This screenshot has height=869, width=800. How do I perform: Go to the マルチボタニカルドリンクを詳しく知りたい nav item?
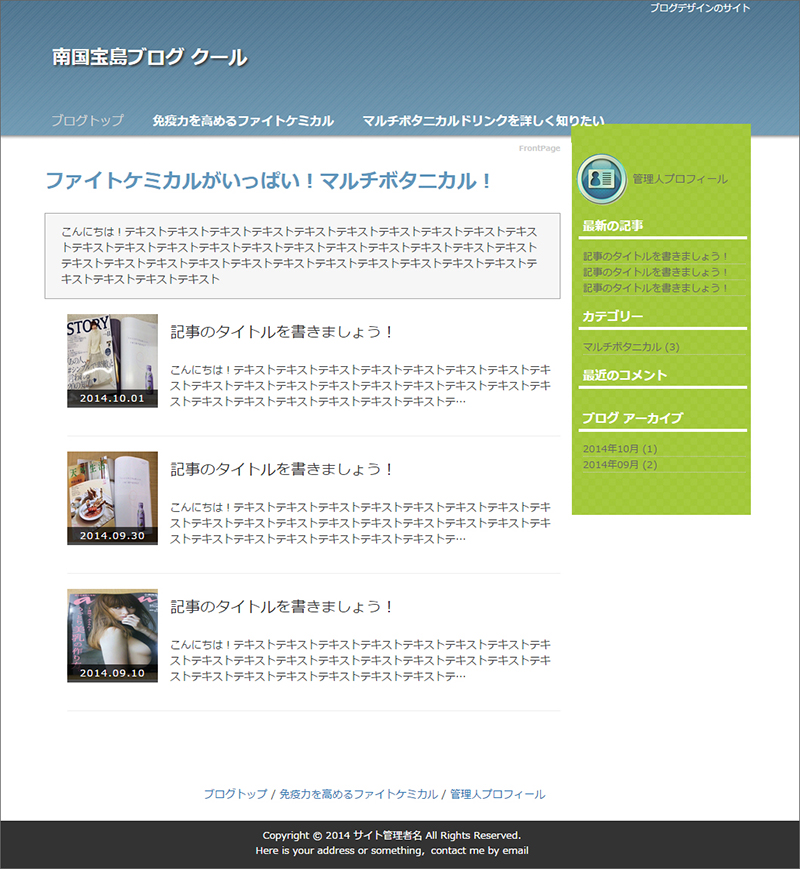483,121
